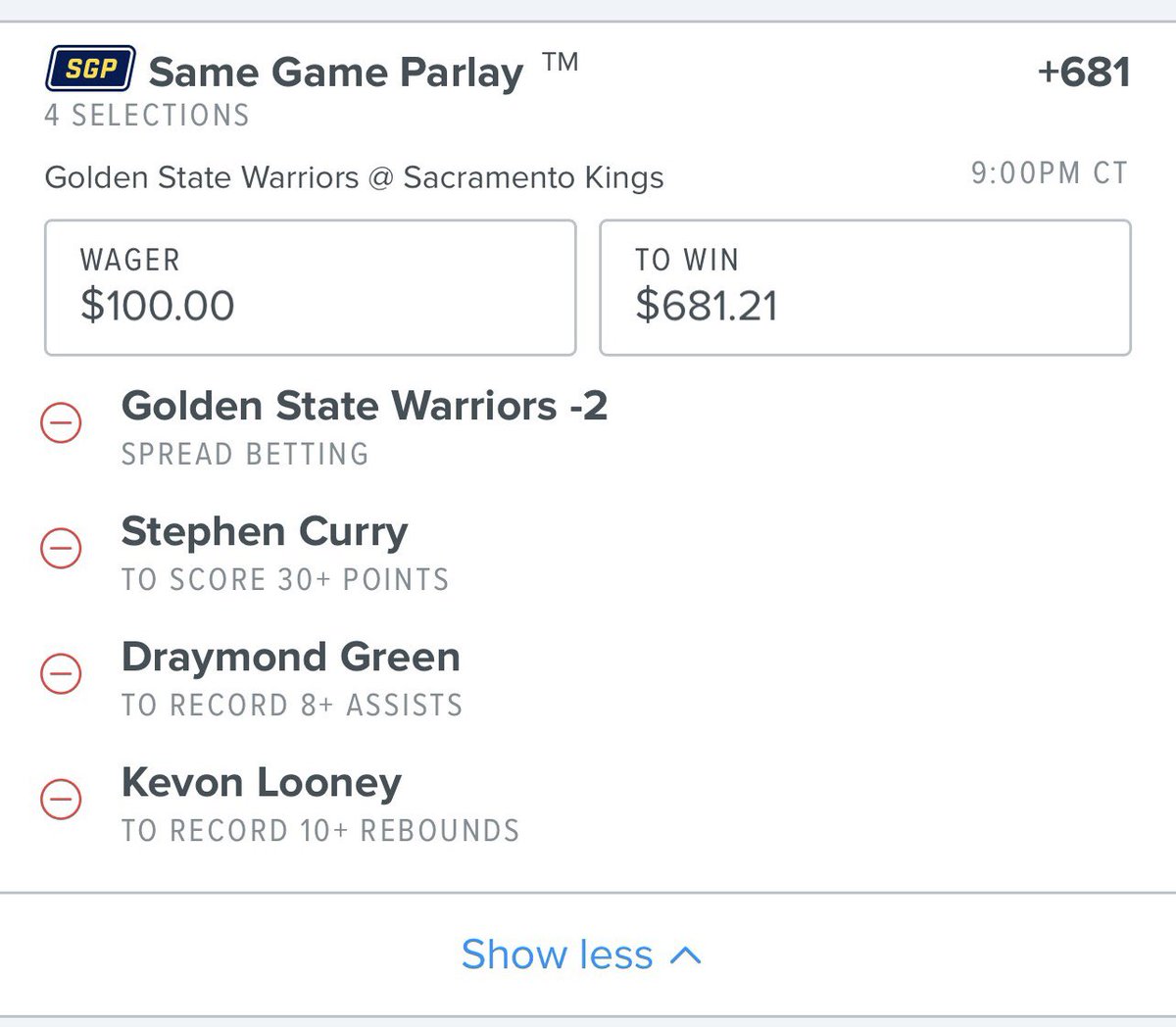Image resolution: width=1176 pixels, height=1027 pixels.
Task: Remove Golden State Warriors -2 selection
Action: coord(61,423)
